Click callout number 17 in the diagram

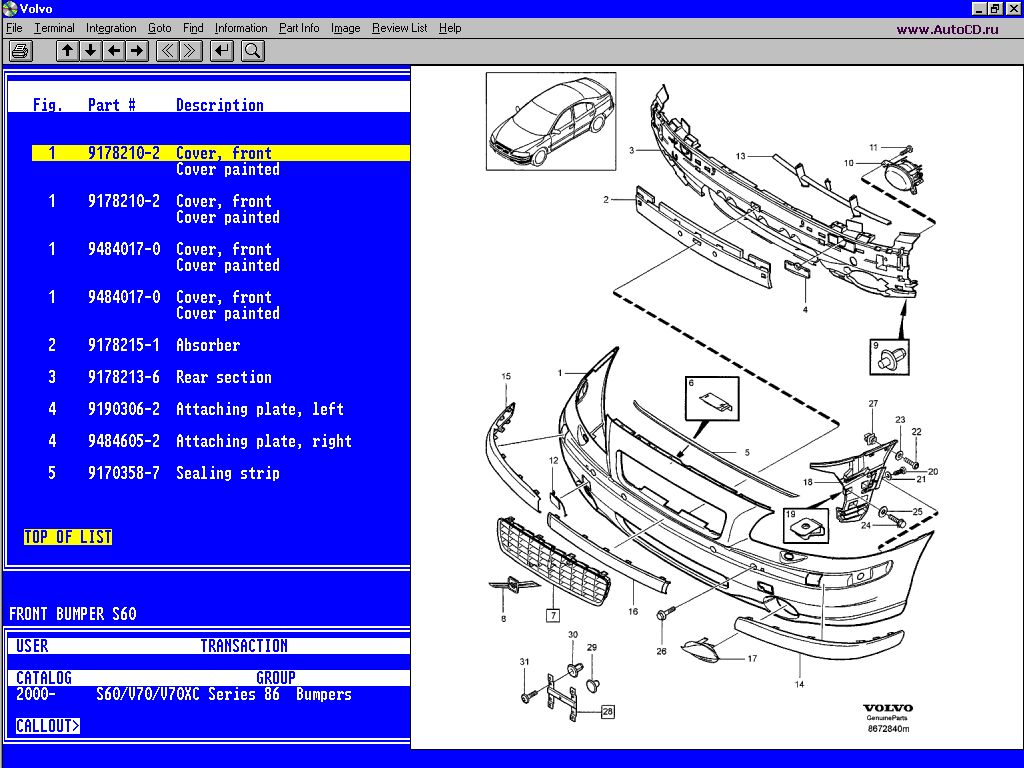[x=752, y=658]
